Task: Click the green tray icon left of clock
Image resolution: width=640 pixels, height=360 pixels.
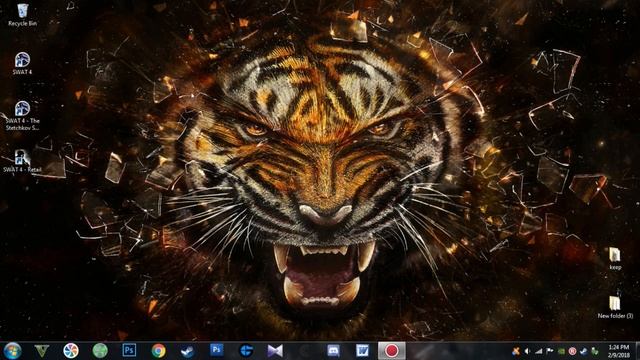Action: 595,351
